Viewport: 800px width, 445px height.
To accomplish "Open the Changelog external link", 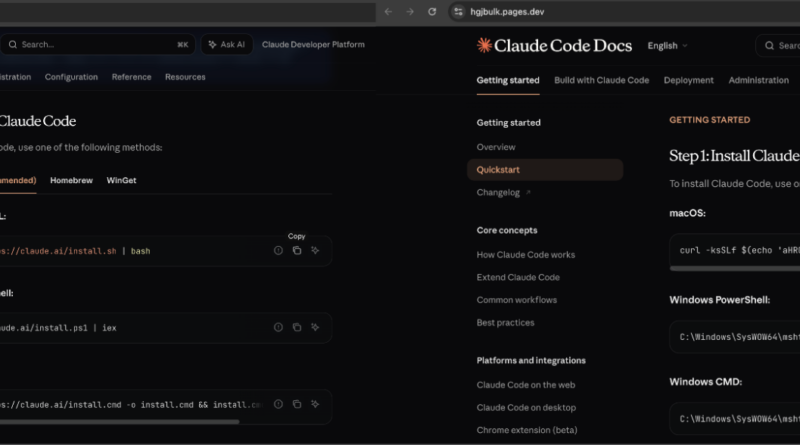I will (x=504, y=192).
